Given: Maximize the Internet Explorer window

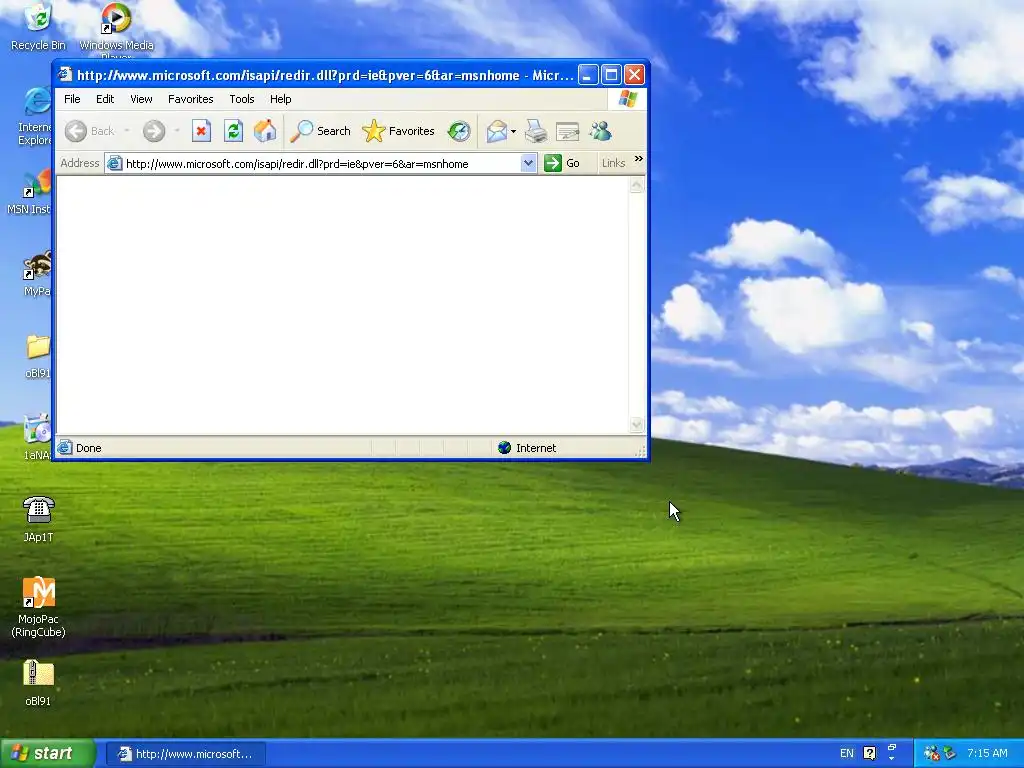Looking at the screenshot, I should (x=611, y=74).
